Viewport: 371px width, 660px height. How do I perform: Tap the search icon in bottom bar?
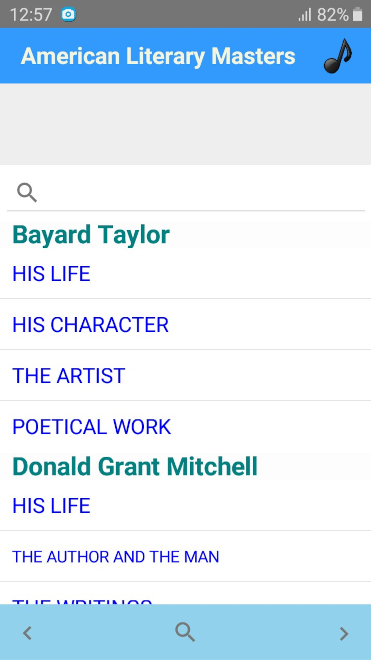pyautogui.click(x=185, y=632)
